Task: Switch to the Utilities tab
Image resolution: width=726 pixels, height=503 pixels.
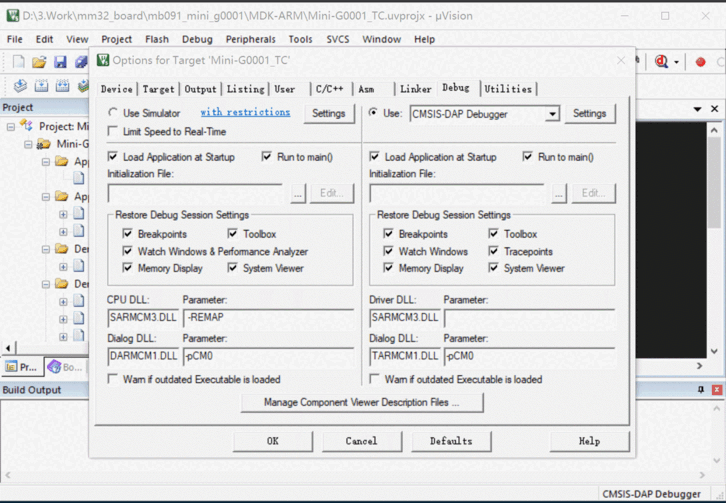Action: point(508,89)
